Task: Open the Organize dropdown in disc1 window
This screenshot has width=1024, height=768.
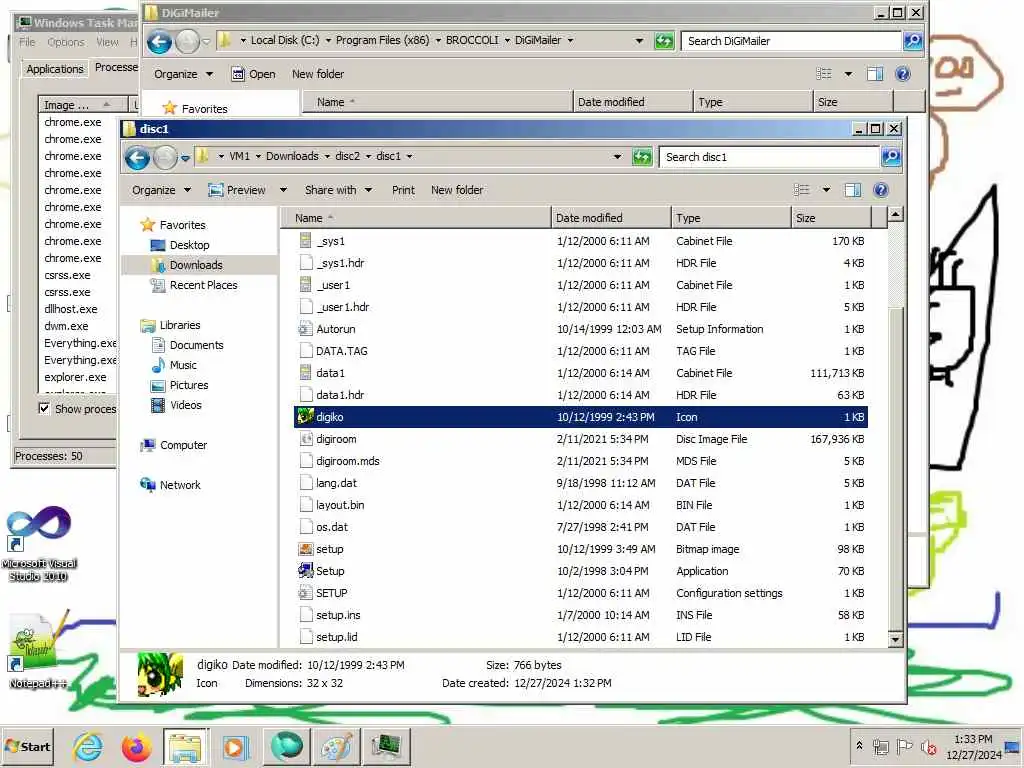Action: coord(161,190)
